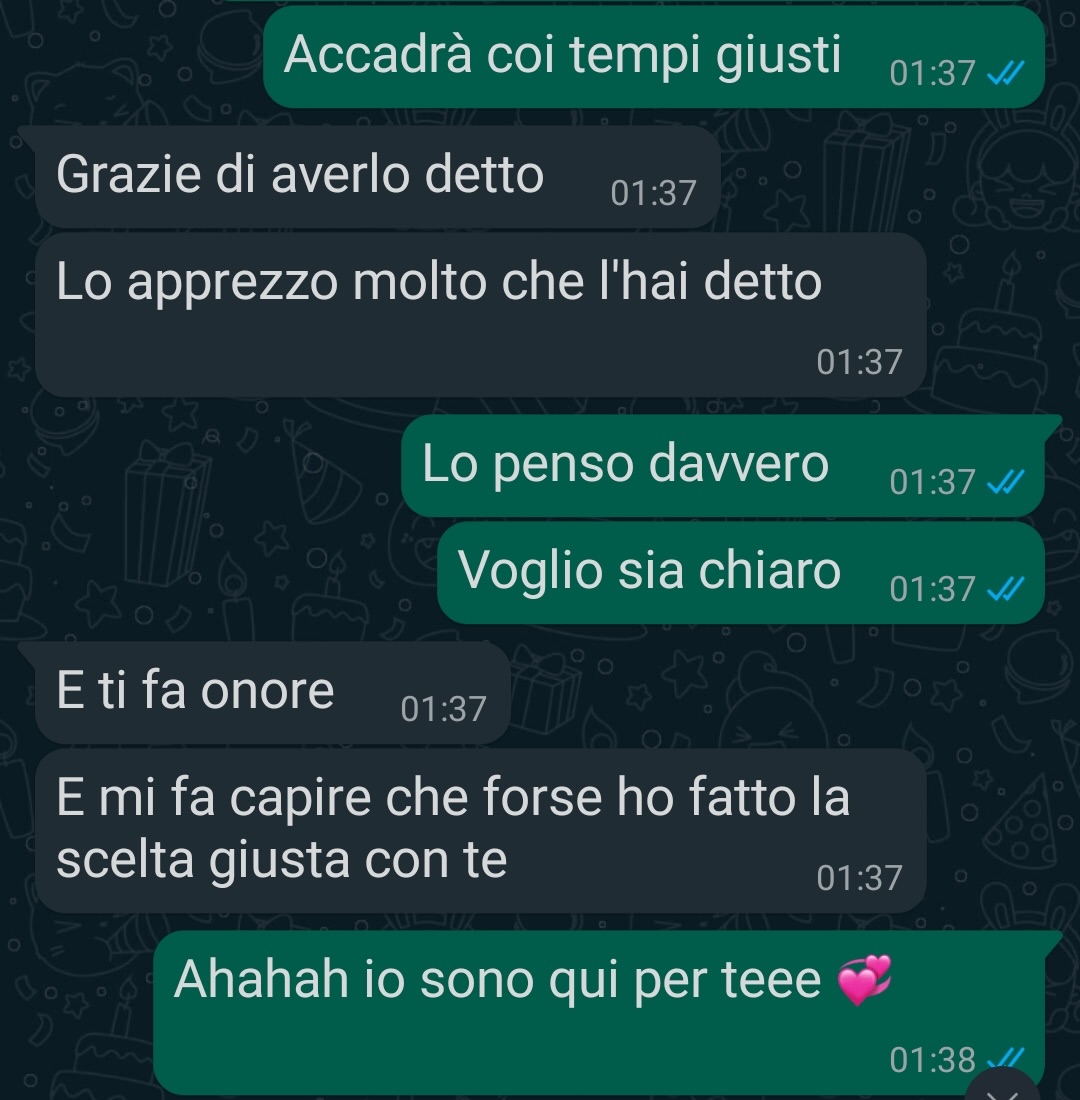
Task: Select the 'Lo penso davvero' message
Action: (x=723, y=466)
